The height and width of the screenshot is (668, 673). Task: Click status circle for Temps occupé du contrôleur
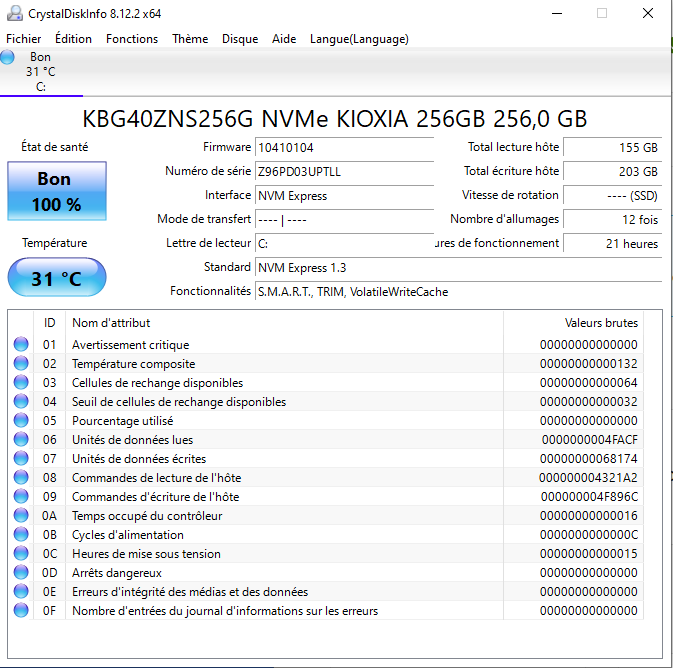click(21, 515)
